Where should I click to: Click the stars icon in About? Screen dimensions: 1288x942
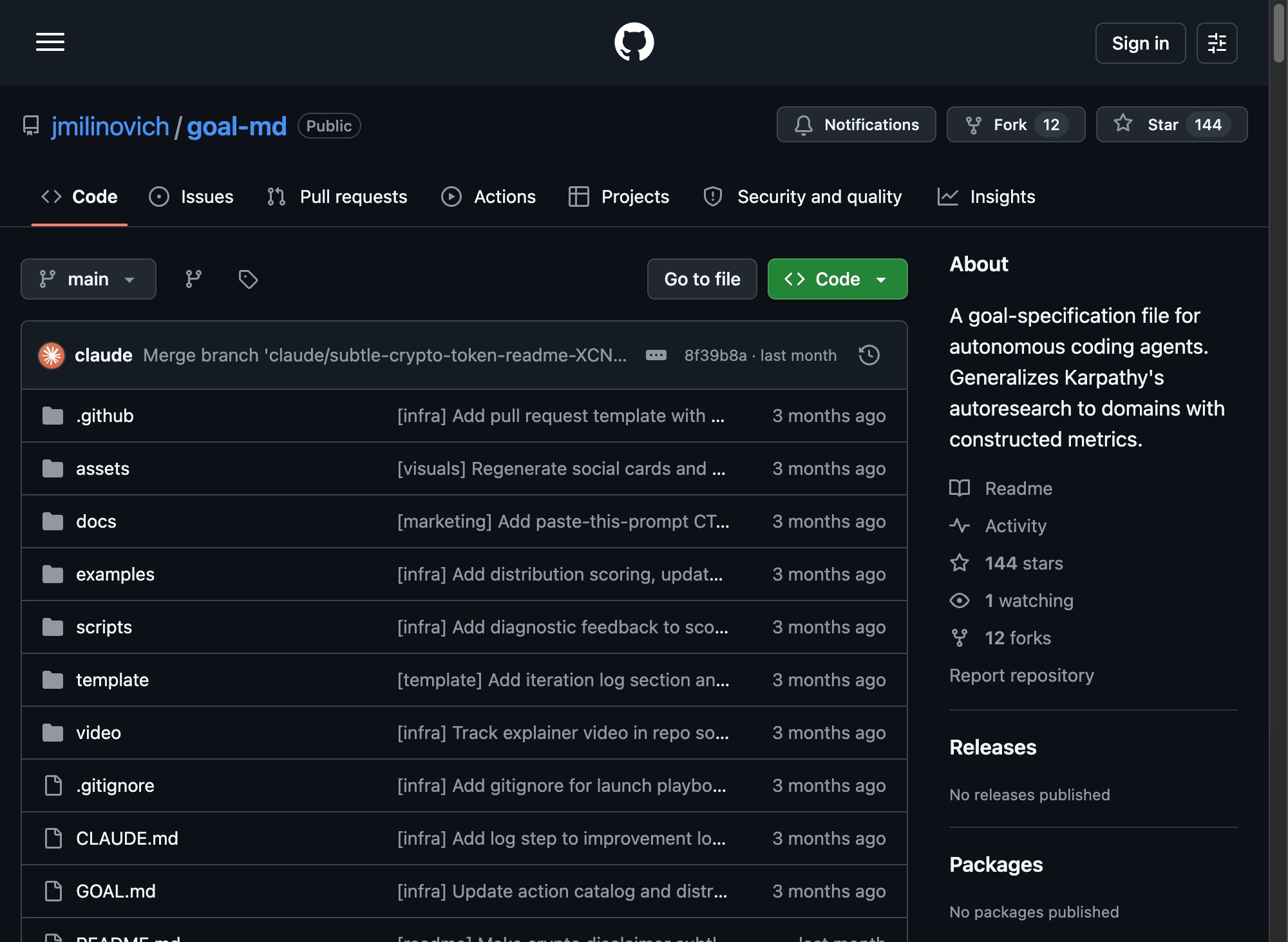(960, 563)
